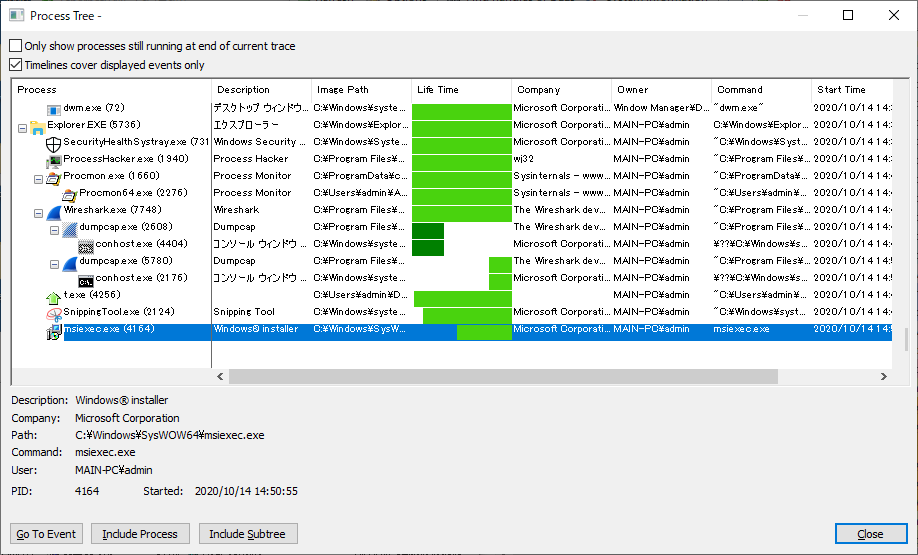Click the 'Process Hacker' description cell
918x555 pixels.
(251, 159)
